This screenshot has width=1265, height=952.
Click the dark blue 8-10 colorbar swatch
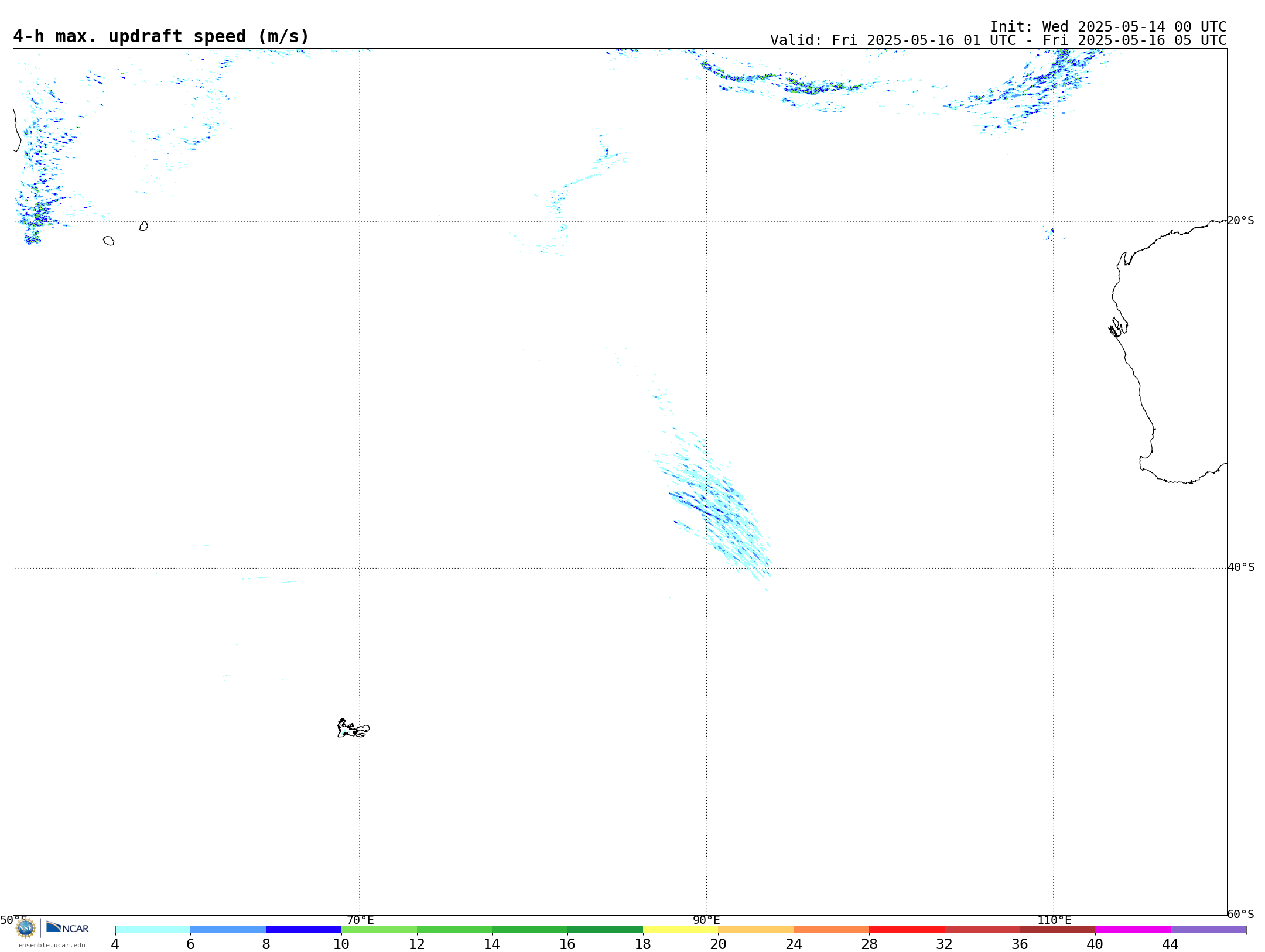303,929
